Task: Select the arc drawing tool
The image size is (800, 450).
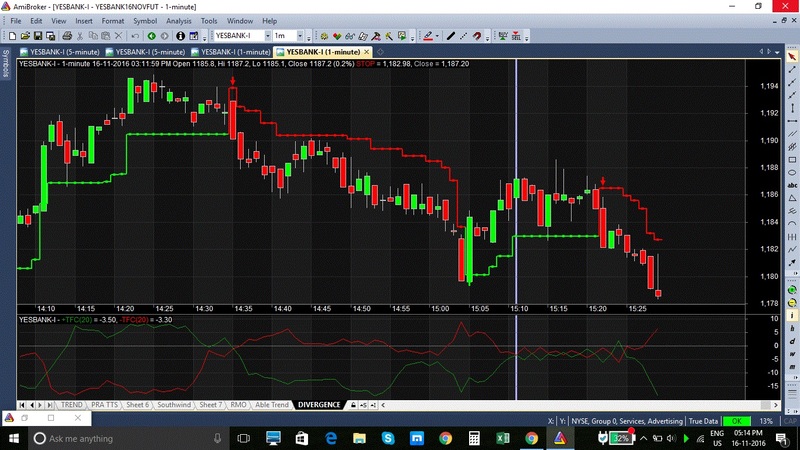Action: click(x=792, y=223)
